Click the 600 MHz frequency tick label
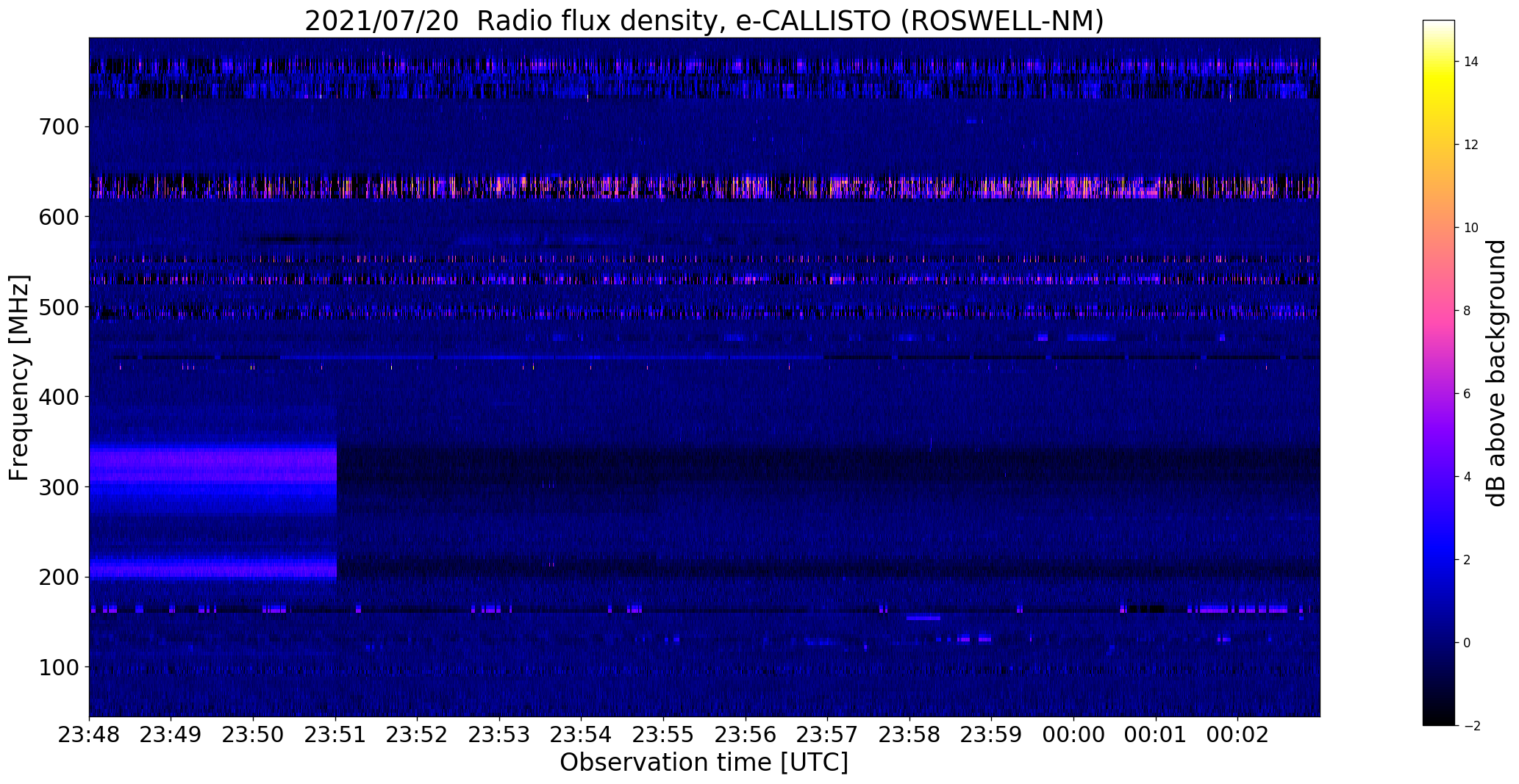 (x=57, y=217)
